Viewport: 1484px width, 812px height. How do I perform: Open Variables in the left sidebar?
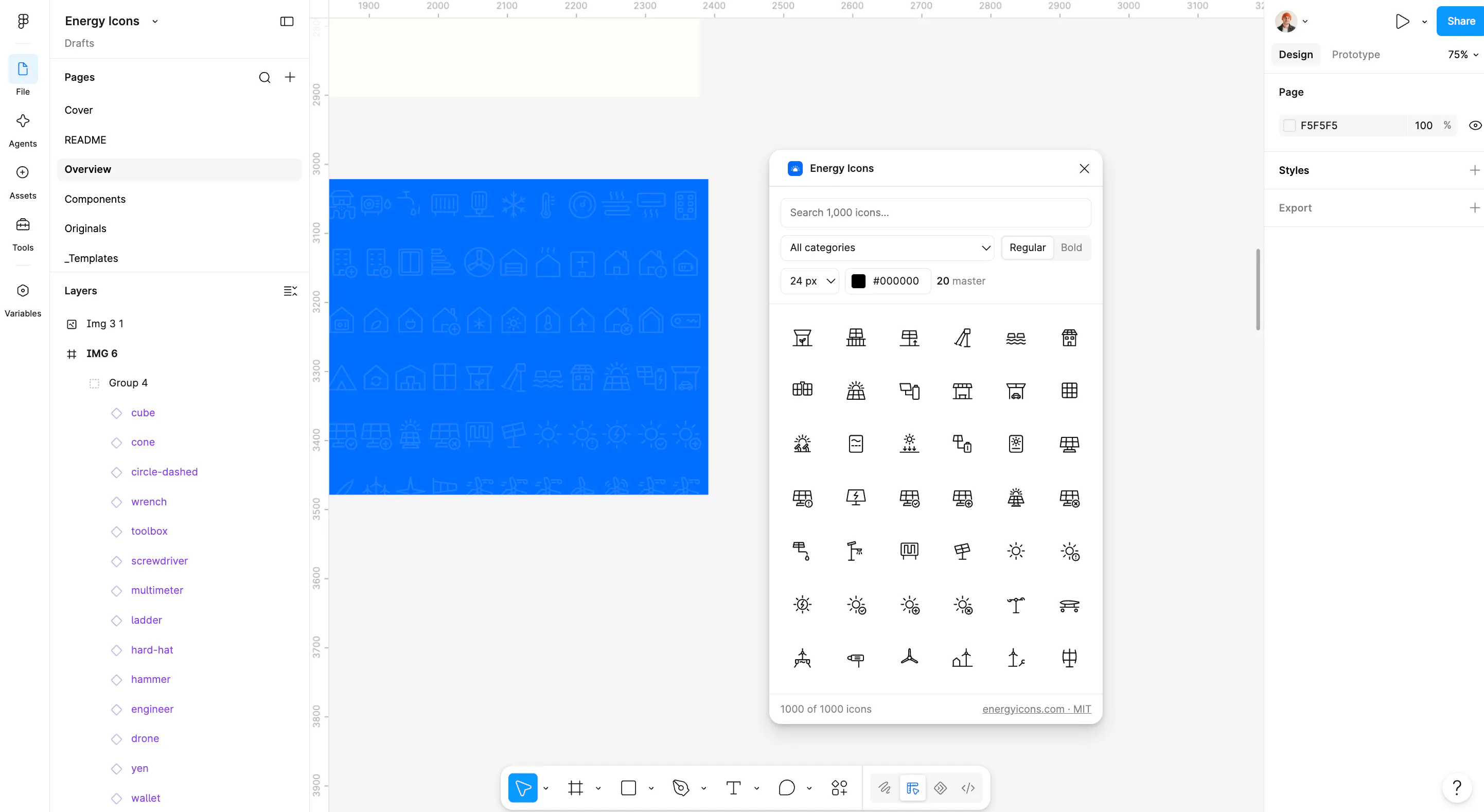[x=23, y=299]
